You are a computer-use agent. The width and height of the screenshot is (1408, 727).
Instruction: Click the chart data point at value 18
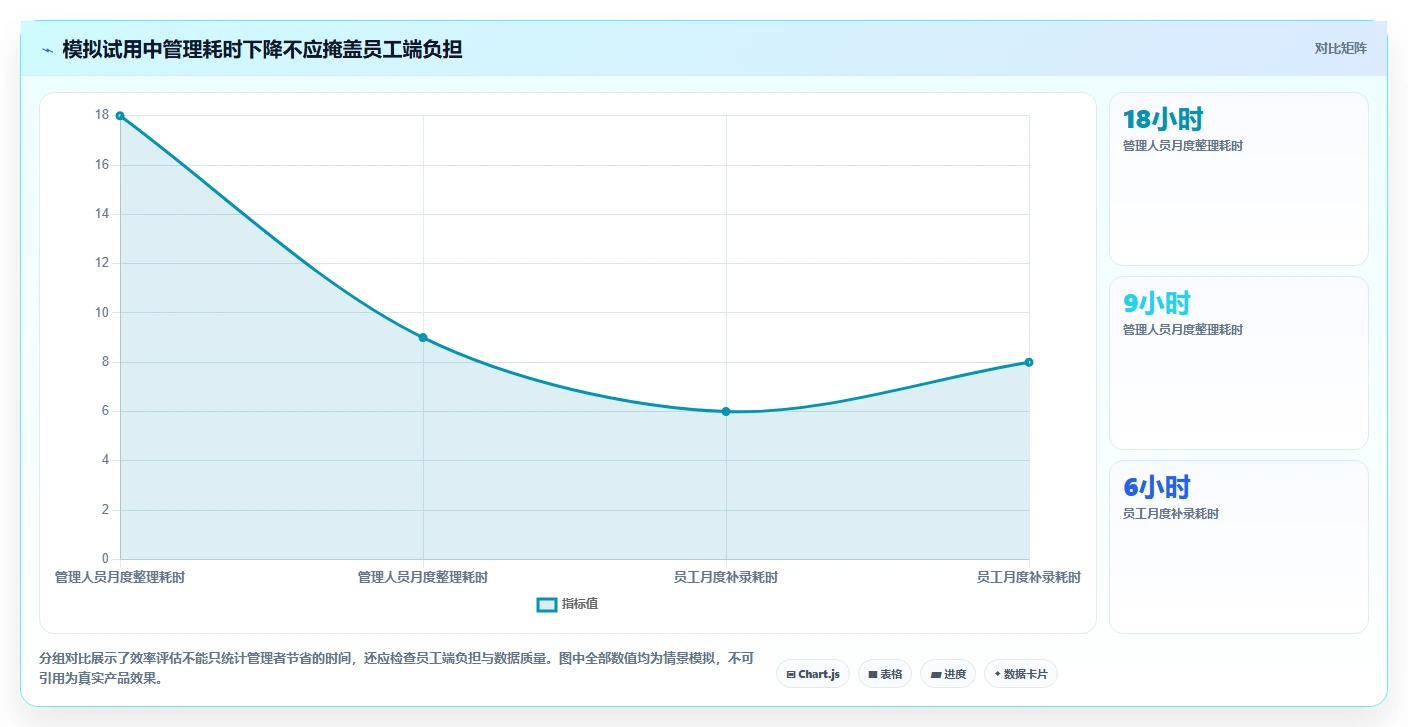pos(120,116)
